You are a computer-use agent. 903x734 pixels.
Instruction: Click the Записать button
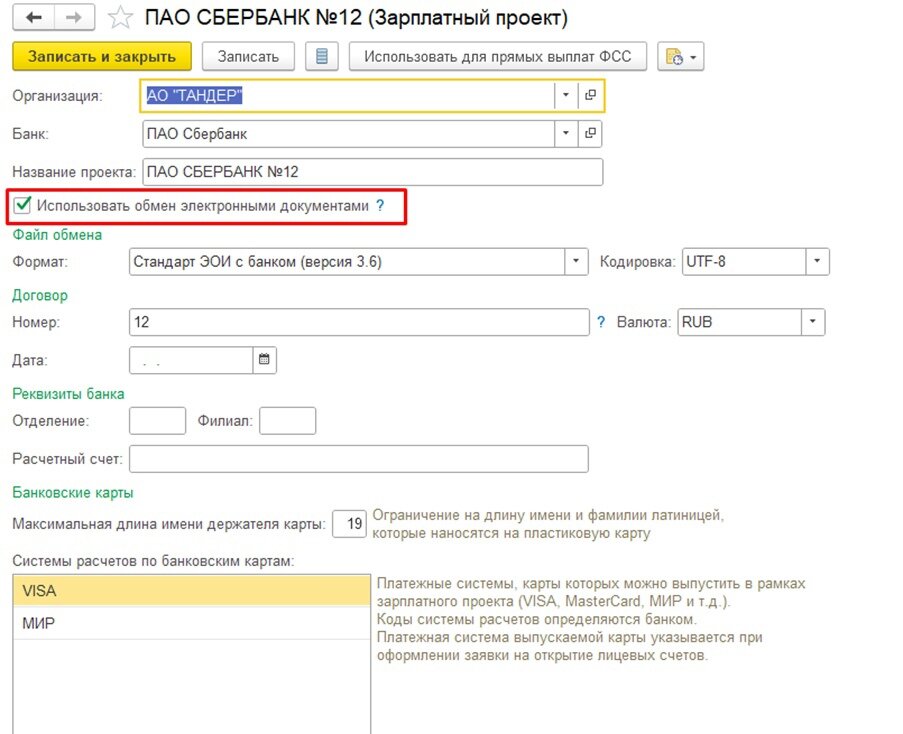pyautogui.click(x=248, y=56)
